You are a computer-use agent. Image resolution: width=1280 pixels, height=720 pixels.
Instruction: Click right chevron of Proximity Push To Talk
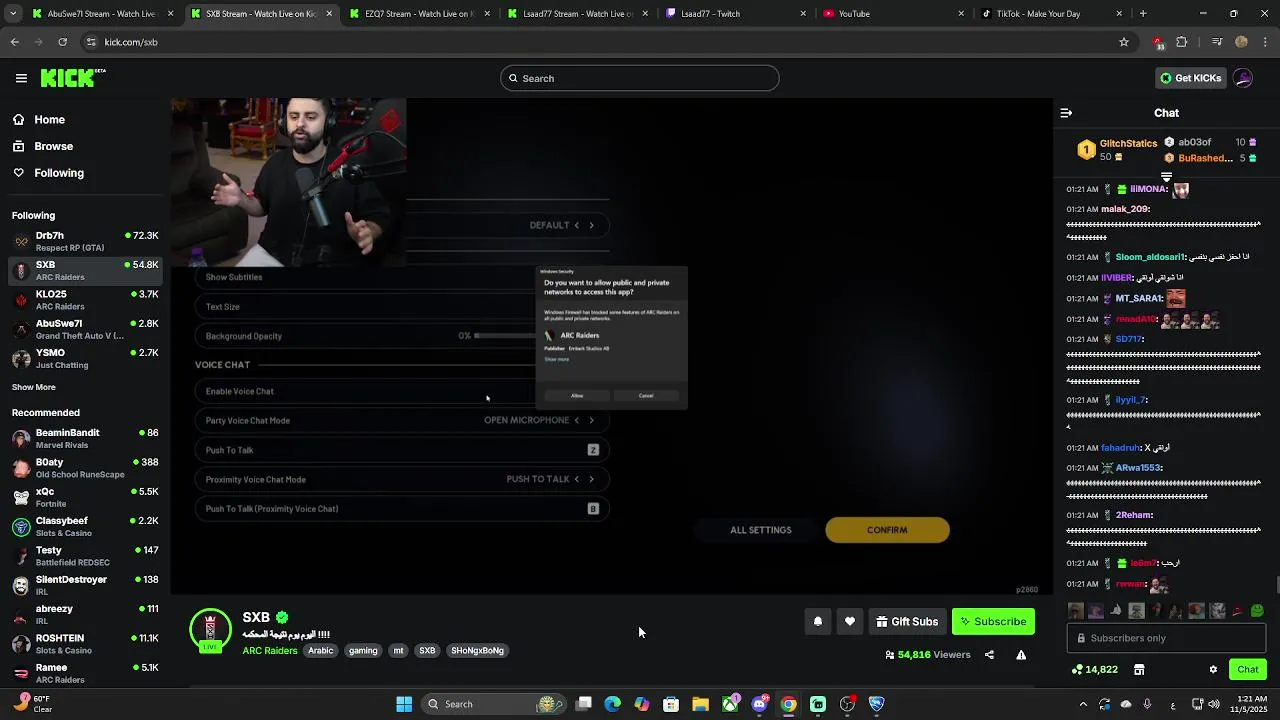pyautogui.click(x=591, y=479)
